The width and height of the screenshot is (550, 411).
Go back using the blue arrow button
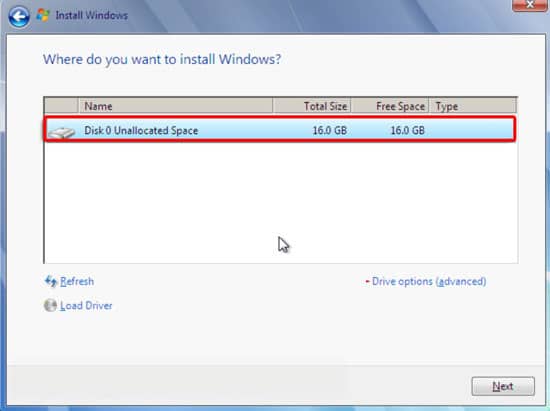pos(19,16)
